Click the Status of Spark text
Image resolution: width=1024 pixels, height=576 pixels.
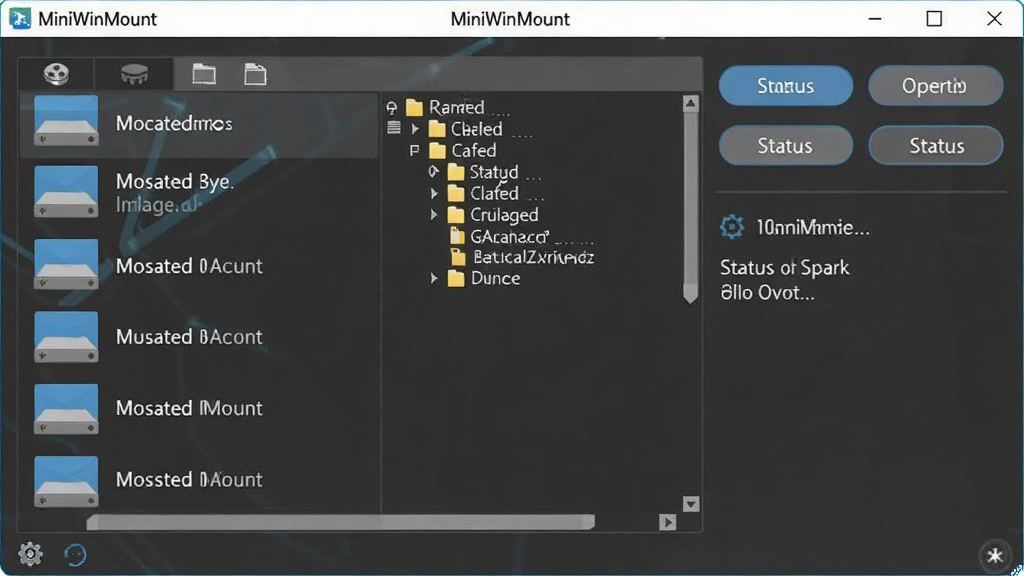[x=785, y=268]
